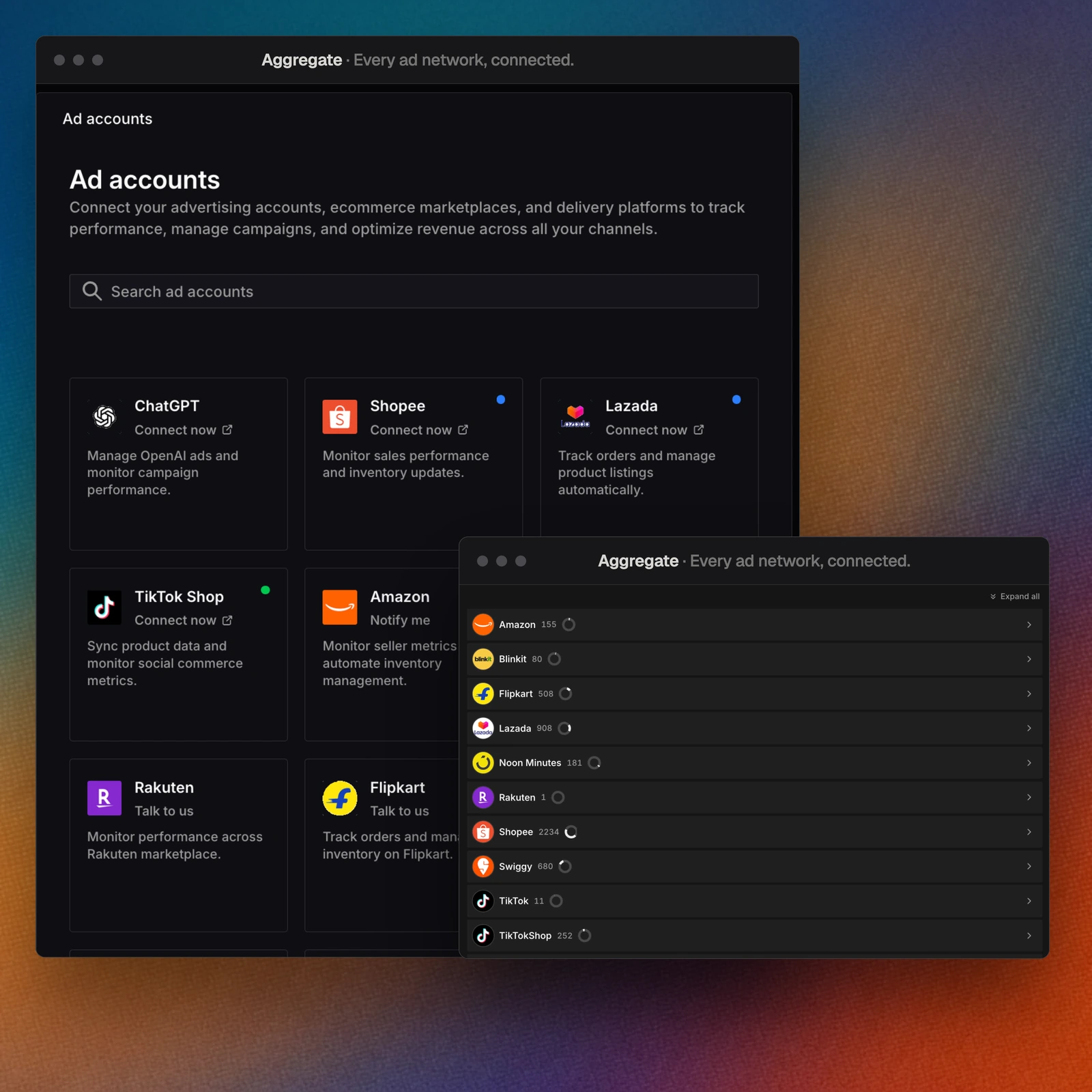Image resolution: width=1092 pixels, height=1092 pixels.
Task: Expand the Shopee row chevron
Action: [1029, 832]
